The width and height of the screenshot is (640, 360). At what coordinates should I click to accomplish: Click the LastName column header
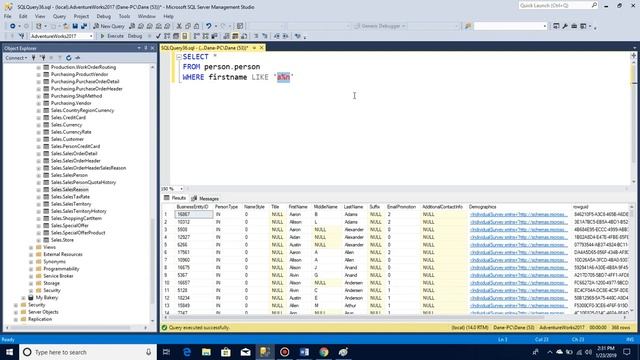[x=353, y=207]
